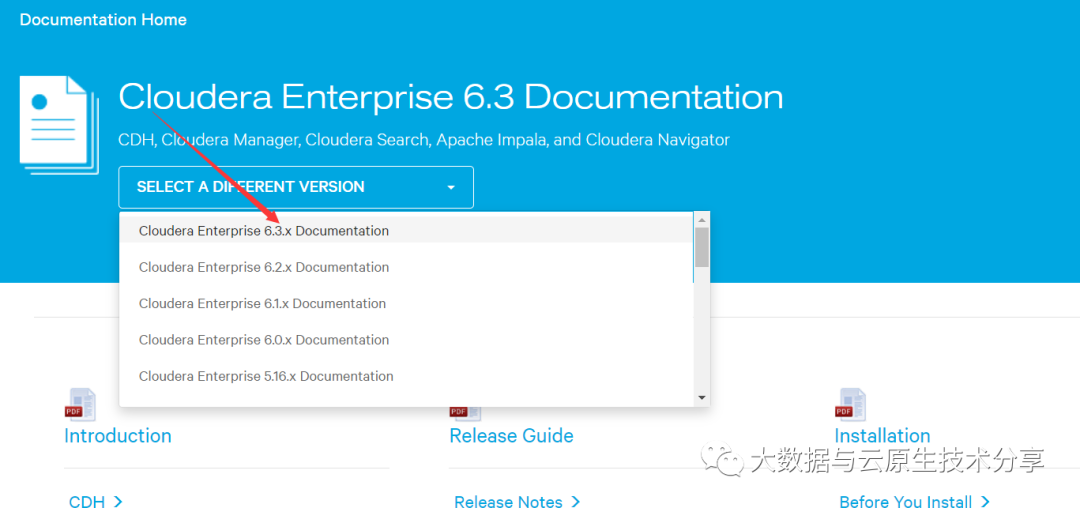This screenshot has width=1080, height=508.
Task: Pick Cloudera Enterprise 6.1.x Documentation option
Action: pyautogui.click(x=262, y=304)
